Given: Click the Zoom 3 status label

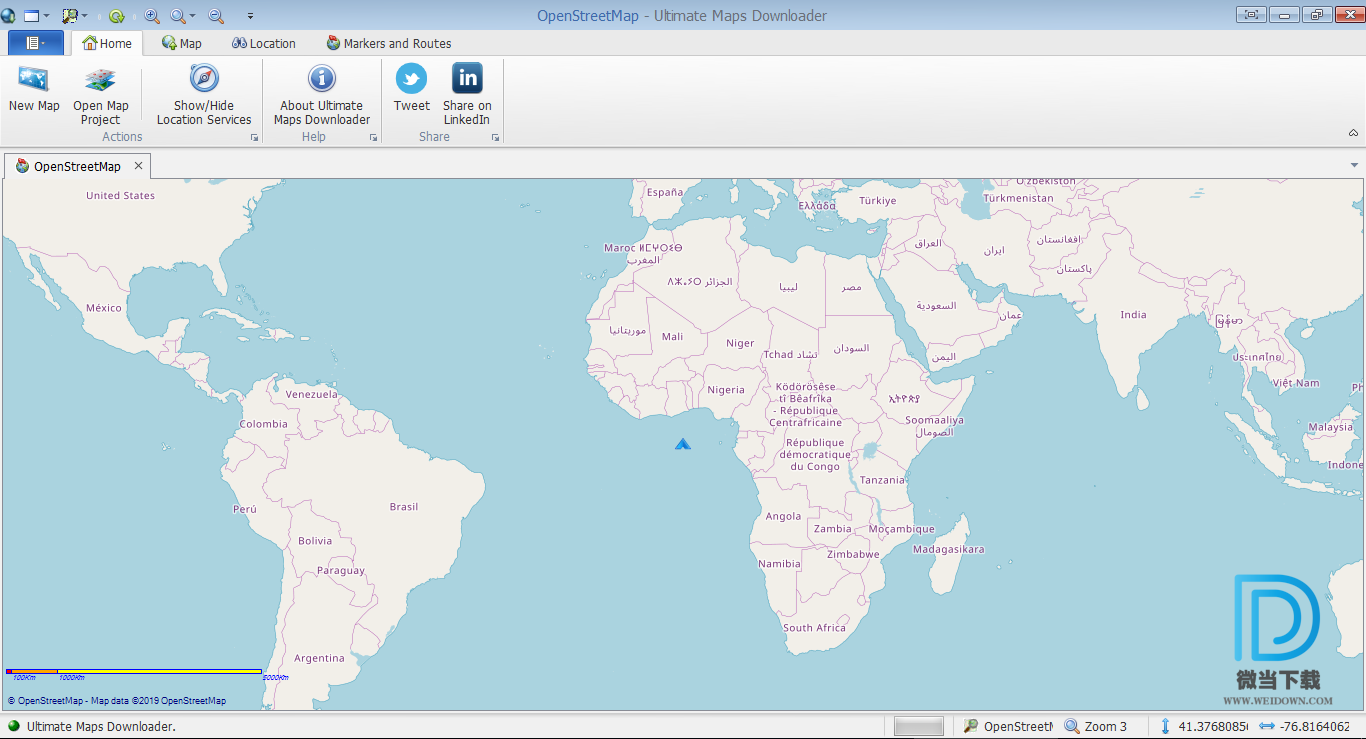Looking at the screenshot, I should [1106, 727].
